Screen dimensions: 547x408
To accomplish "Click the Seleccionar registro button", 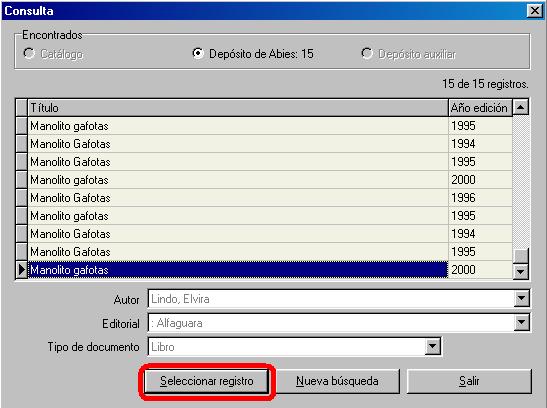I will [x=207, y=381].
